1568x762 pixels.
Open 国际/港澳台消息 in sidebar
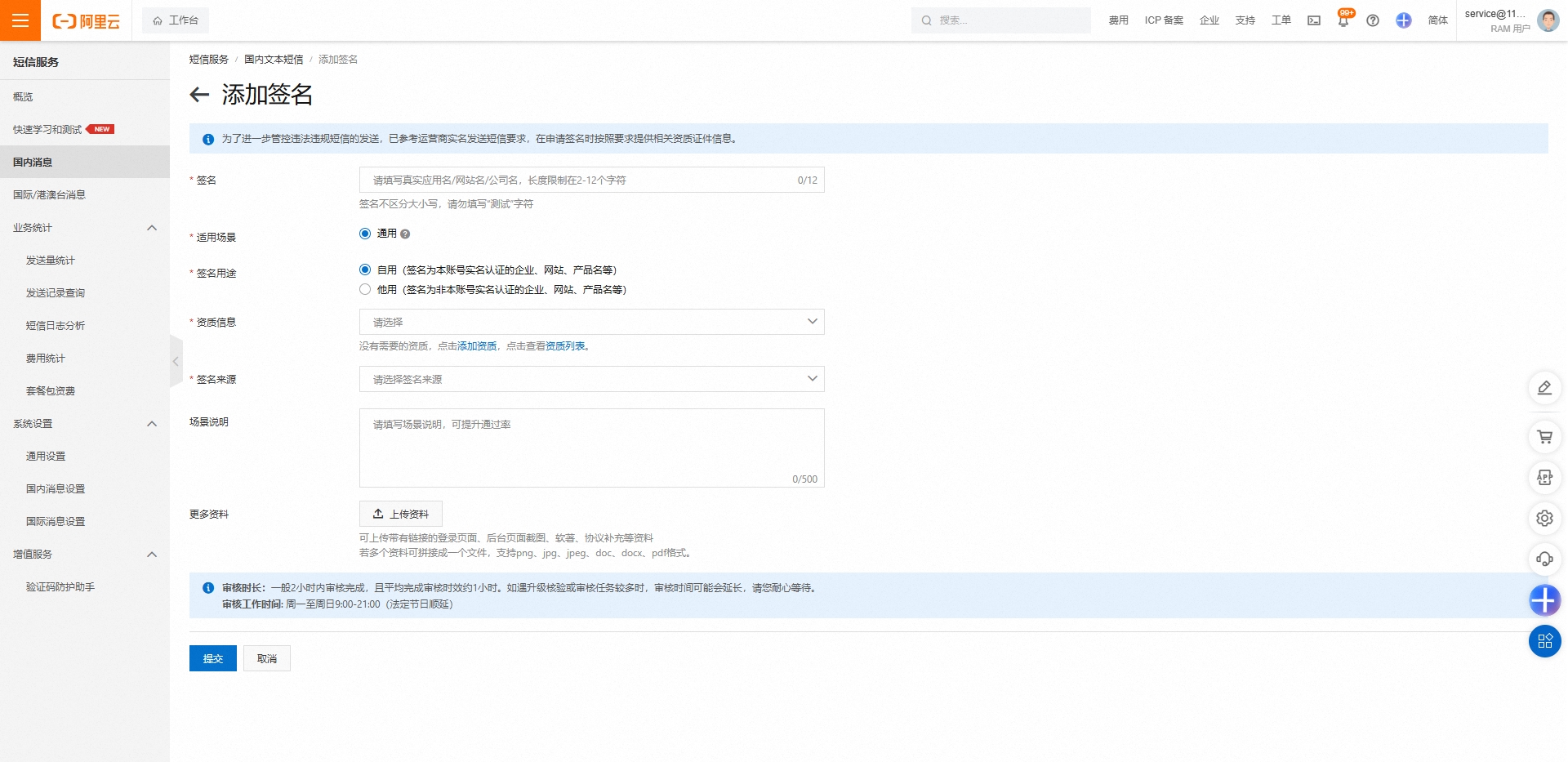coord(49,195)
